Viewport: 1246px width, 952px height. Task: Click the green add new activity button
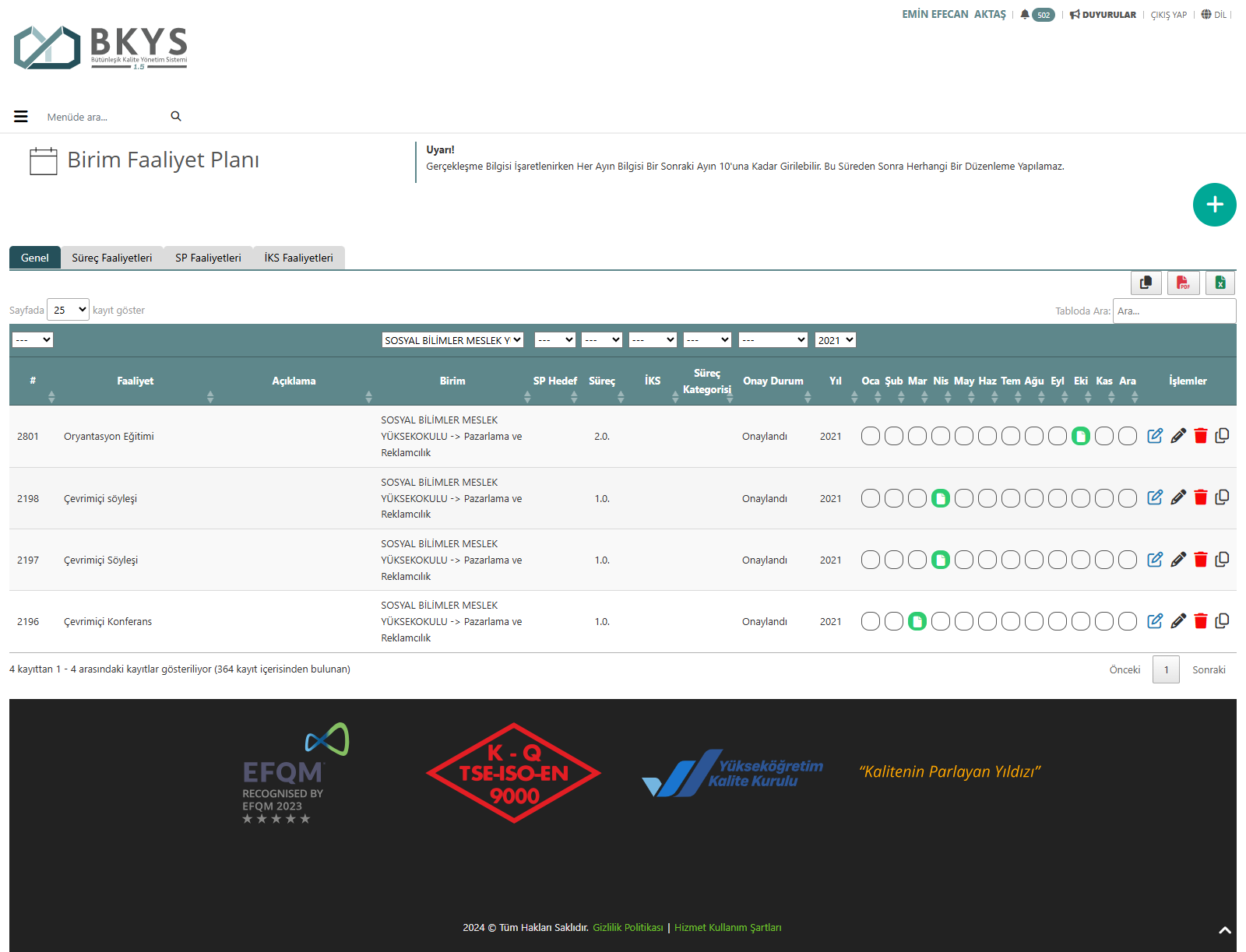pyautogui.click(x=1214, y=205)
